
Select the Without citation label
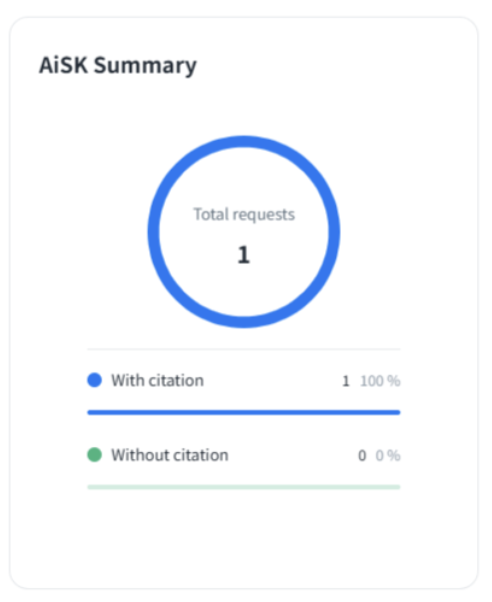coord(170,455)
